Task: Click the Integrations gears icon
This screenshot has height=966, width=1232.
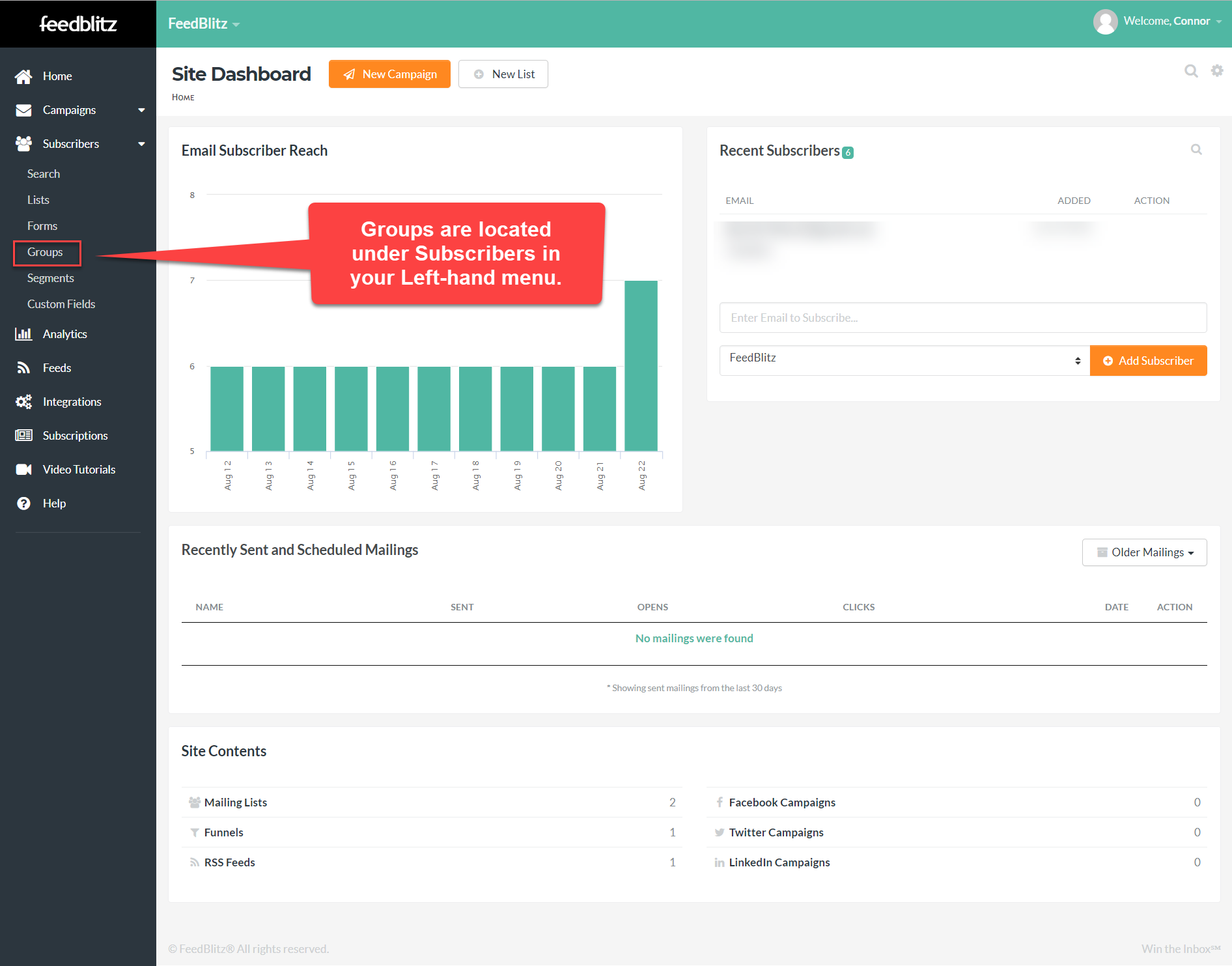Action: coord(23,402)
